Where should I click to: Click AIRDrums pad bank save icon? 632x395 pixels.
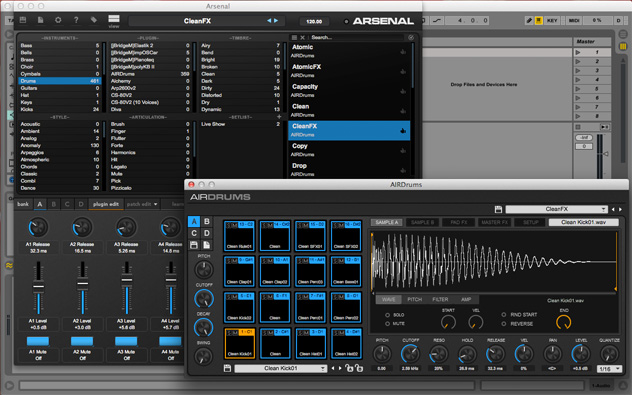tap(194, 245)
